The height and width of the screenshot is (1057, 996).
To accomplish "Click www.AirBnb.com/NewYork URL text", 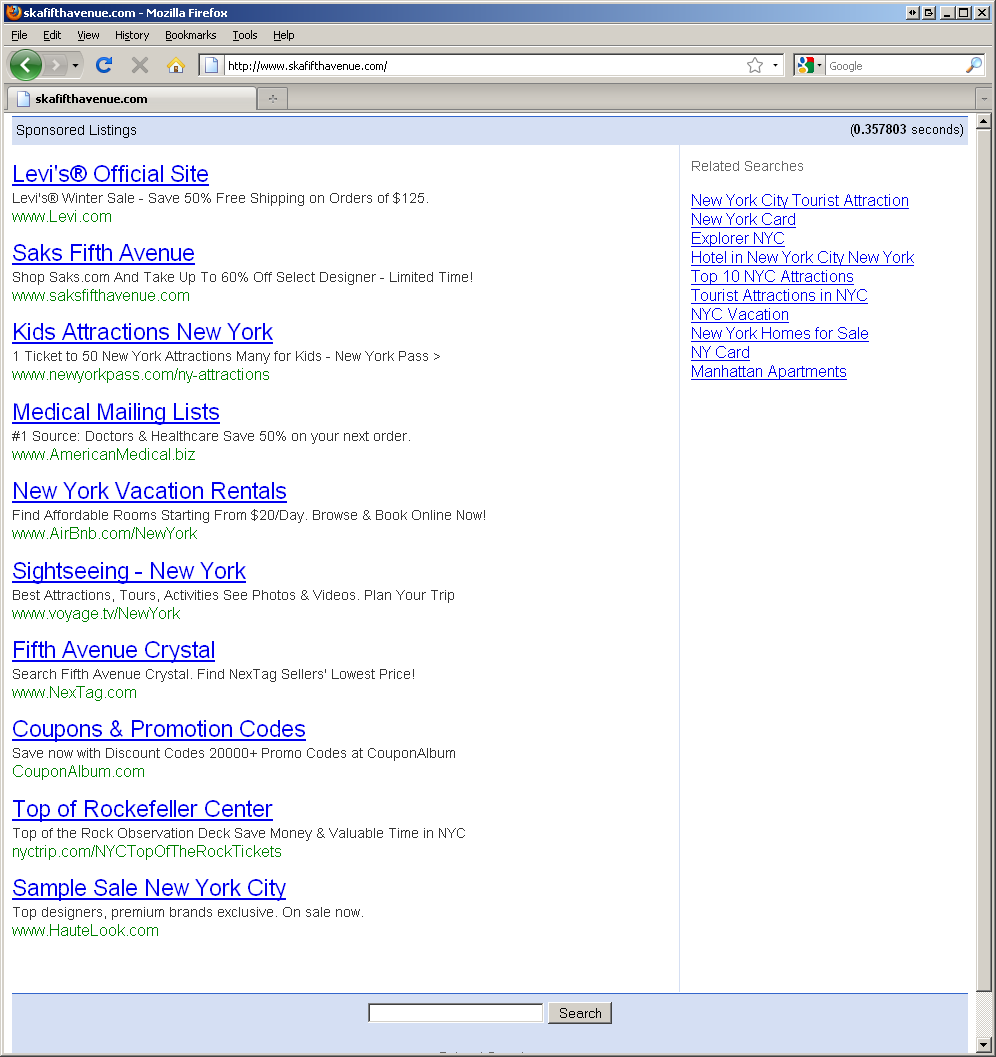I will tap(104, 533).
